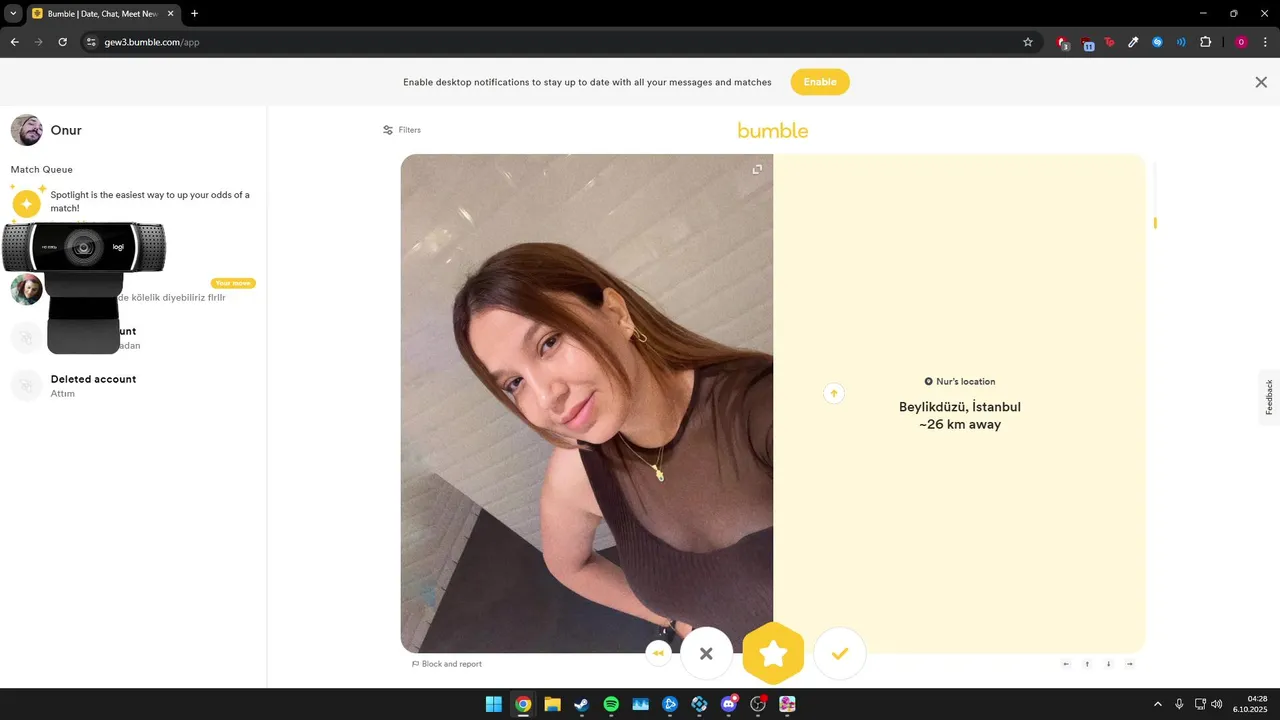Open File Explorer from the taskbar
The image size is (1280, 720).
(552, 704)
